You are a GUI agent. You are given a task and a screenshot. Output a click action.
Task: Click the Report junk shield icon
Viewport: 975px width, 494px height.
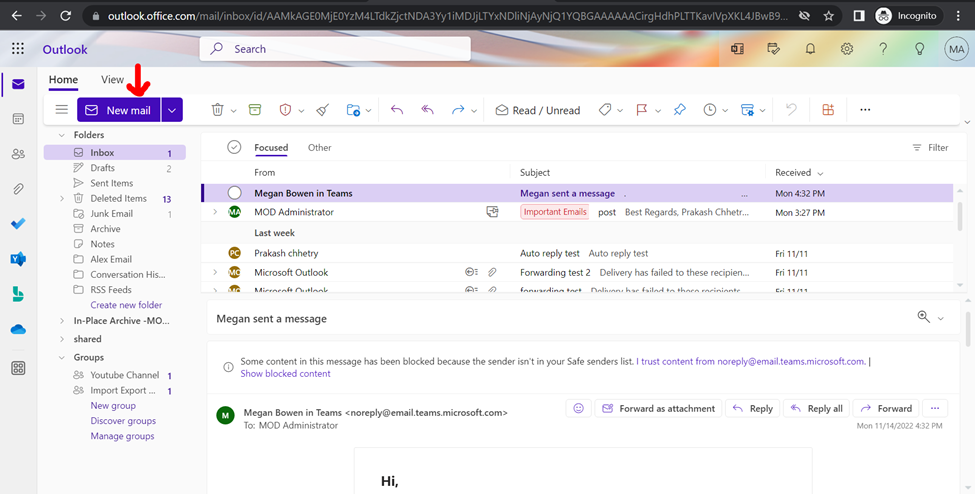[285, 110]
